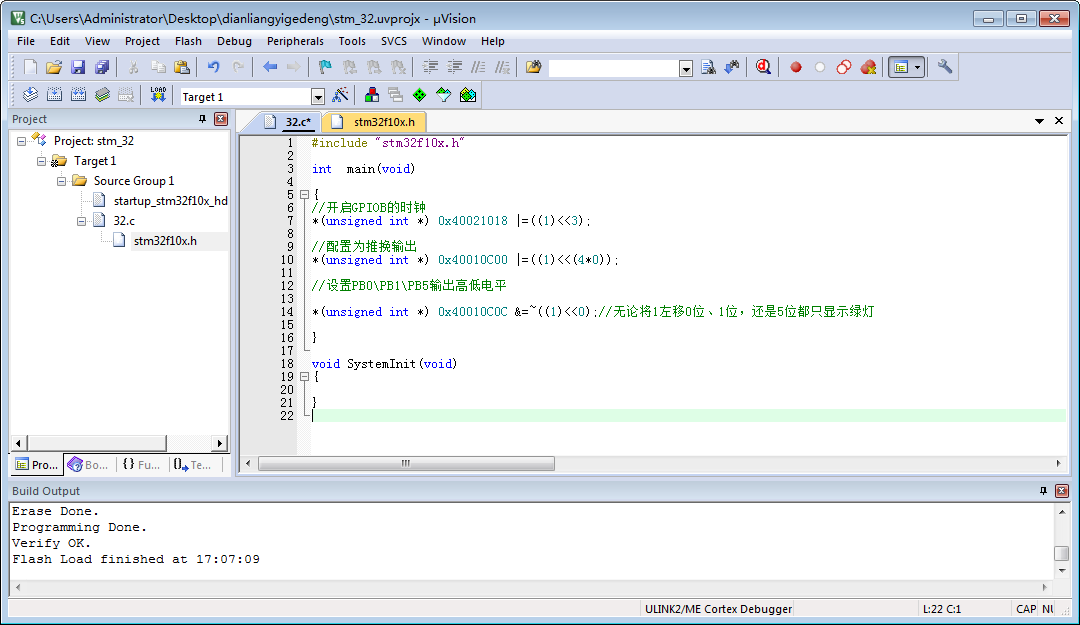Open the µVision Configuration wrench
The image size is (1080, 625).
944,66
